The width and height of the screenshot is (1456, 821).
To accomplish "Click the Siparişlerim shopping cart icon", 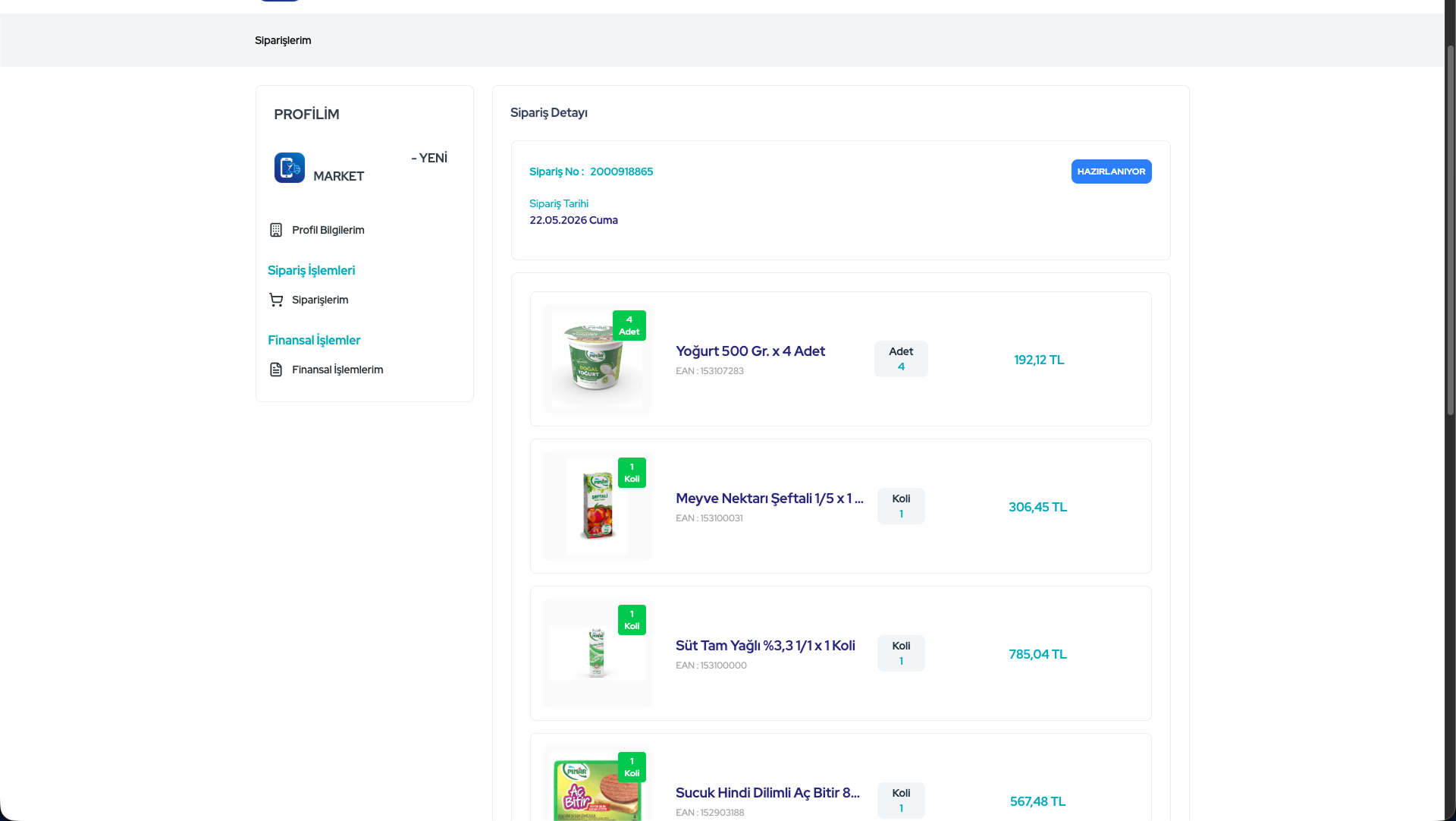I will [x=276, y=300].
